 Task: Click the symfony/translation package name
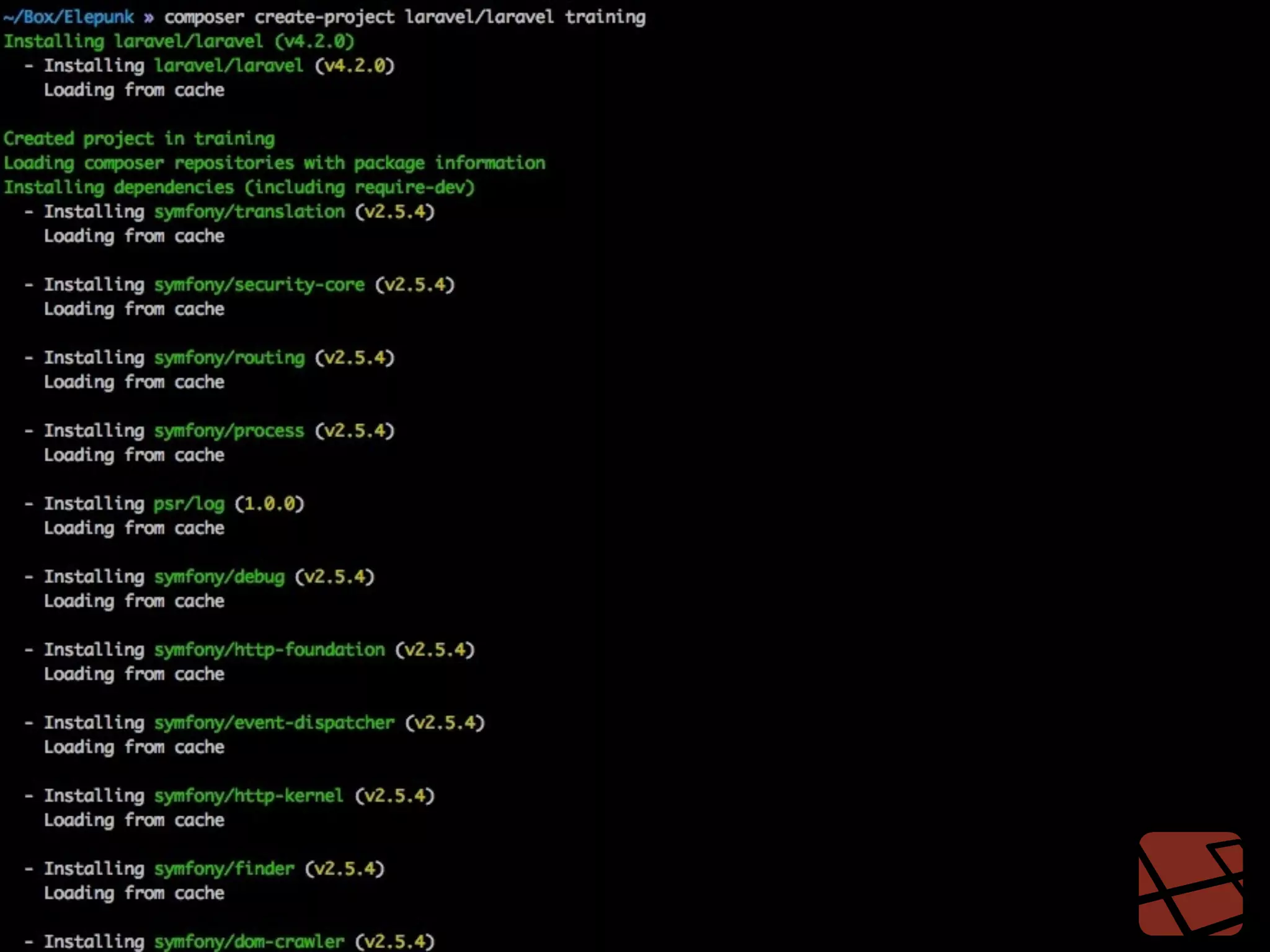pos(249,212)
